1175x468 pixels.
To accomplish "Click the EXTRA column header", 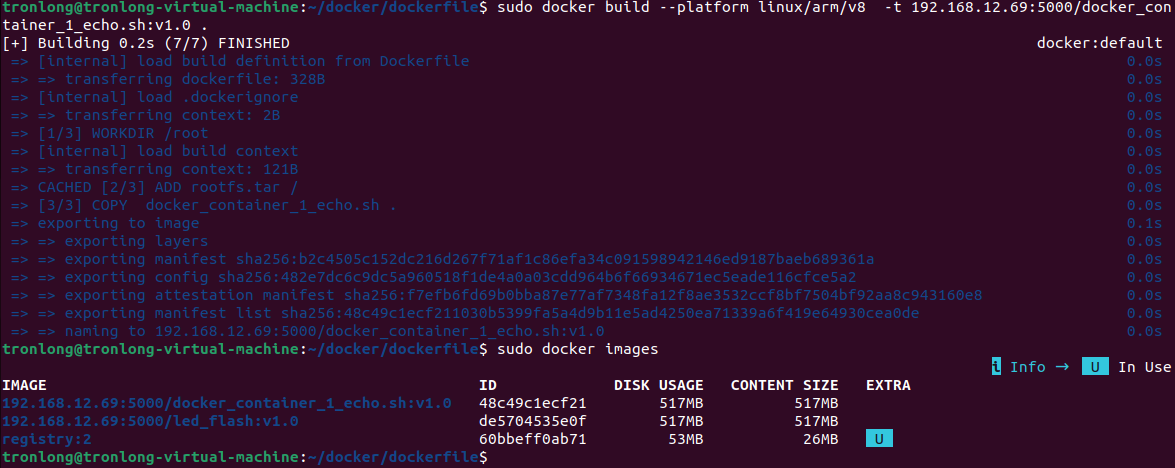I will pos(888,385).
